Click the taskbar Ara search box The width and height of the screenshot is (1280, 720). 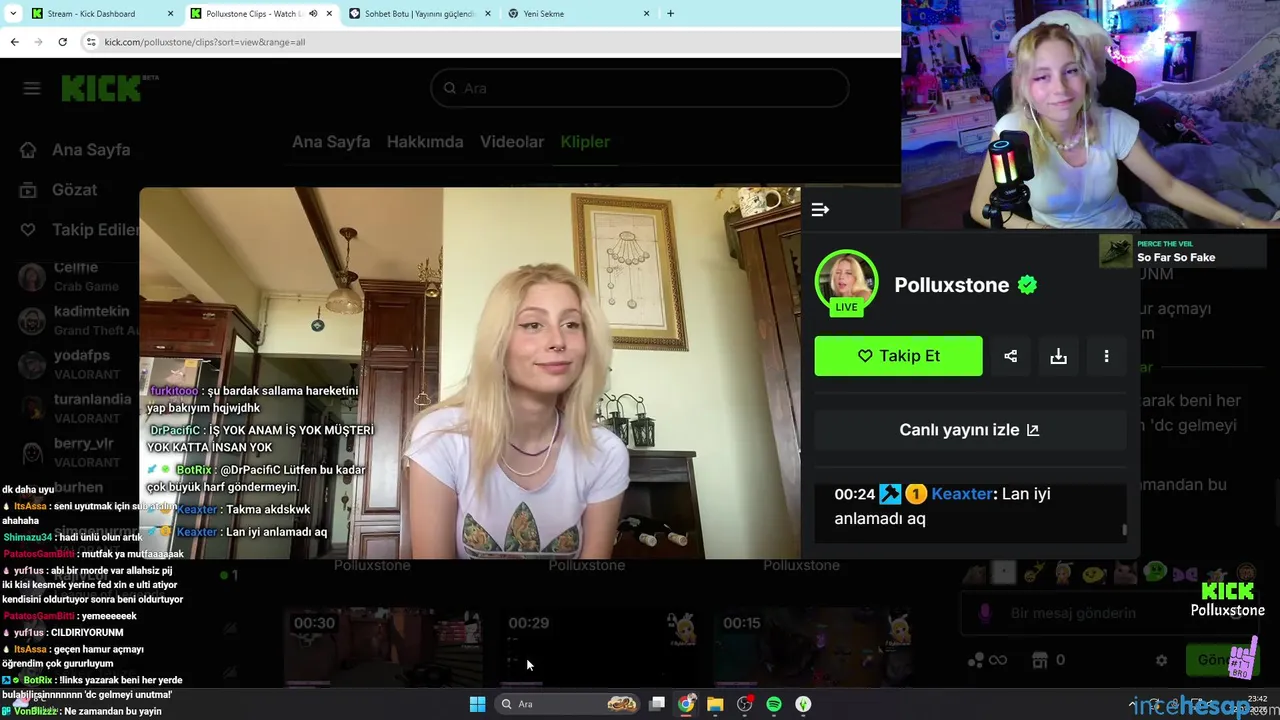[568, 704]
